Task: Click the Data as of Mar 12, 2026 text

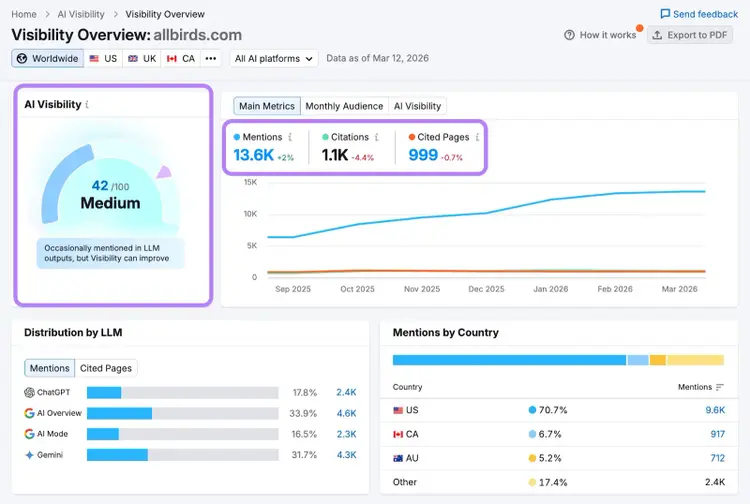Action: pos(377,58)
